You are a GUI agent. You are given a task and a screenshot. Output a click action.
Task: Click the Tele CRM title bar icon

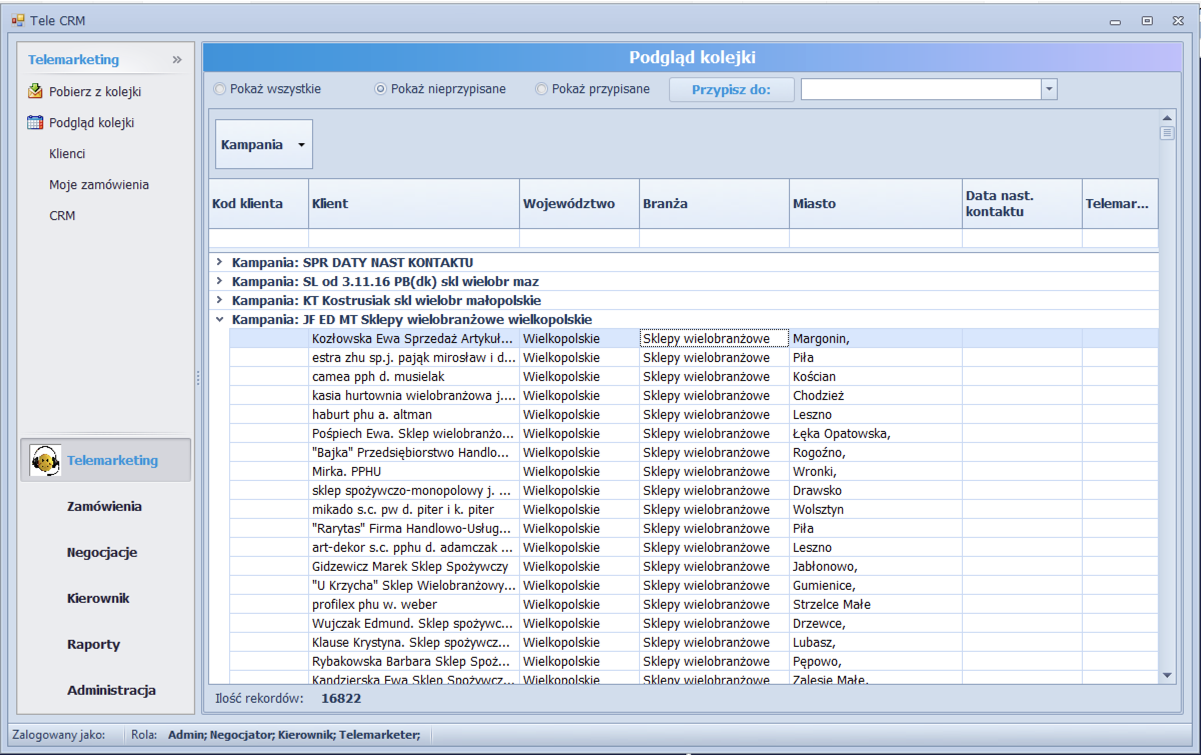coord(17,19)
